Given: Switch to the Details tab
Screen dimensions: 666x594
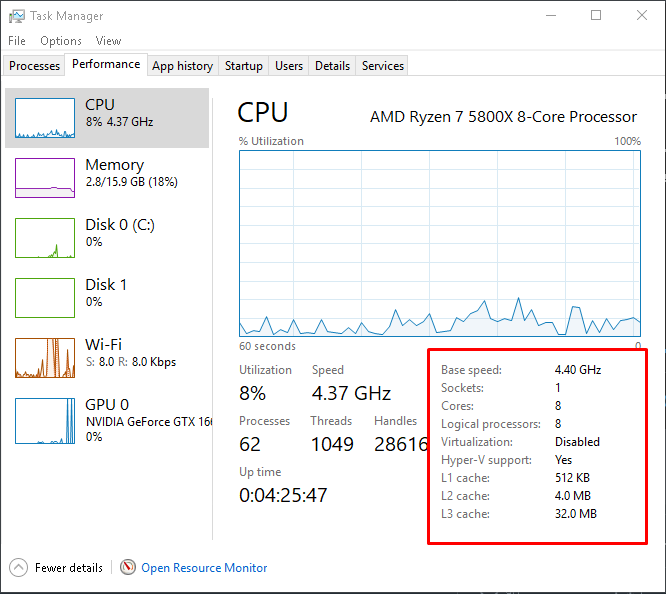Looking at the screenshot, I should pyautogui.click(x=333, y=66).
